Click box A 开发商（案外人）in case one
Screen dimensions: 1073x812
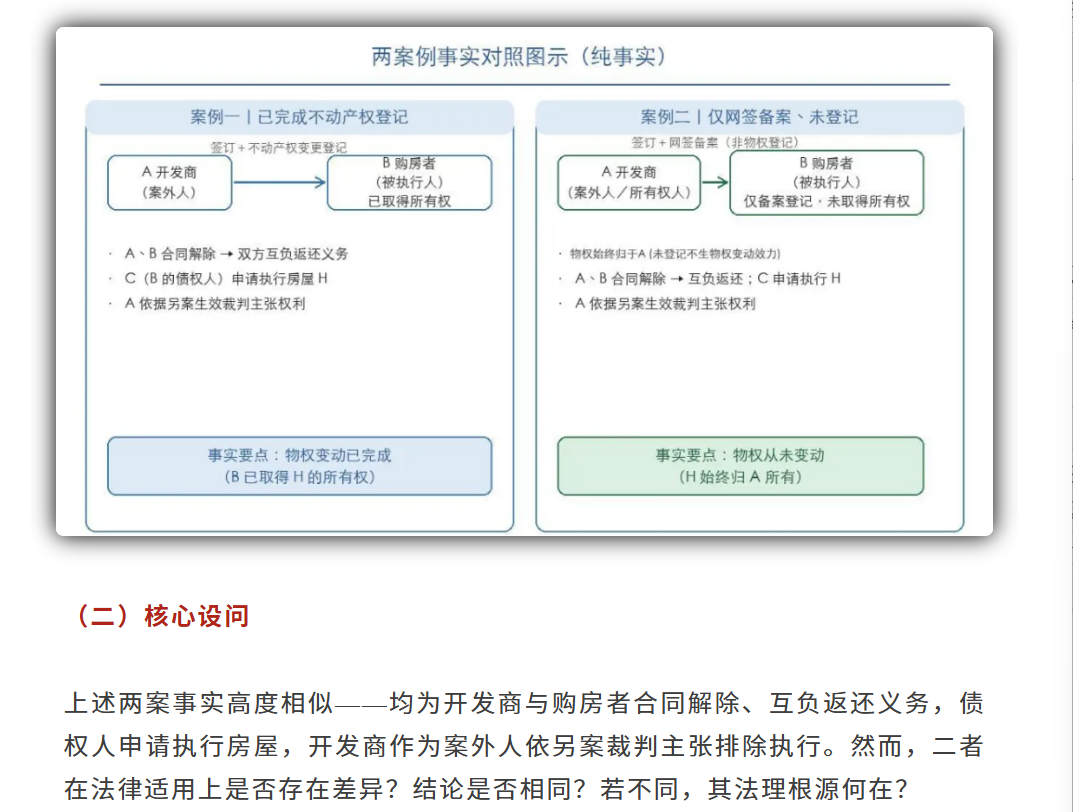[x=170, y=182]
